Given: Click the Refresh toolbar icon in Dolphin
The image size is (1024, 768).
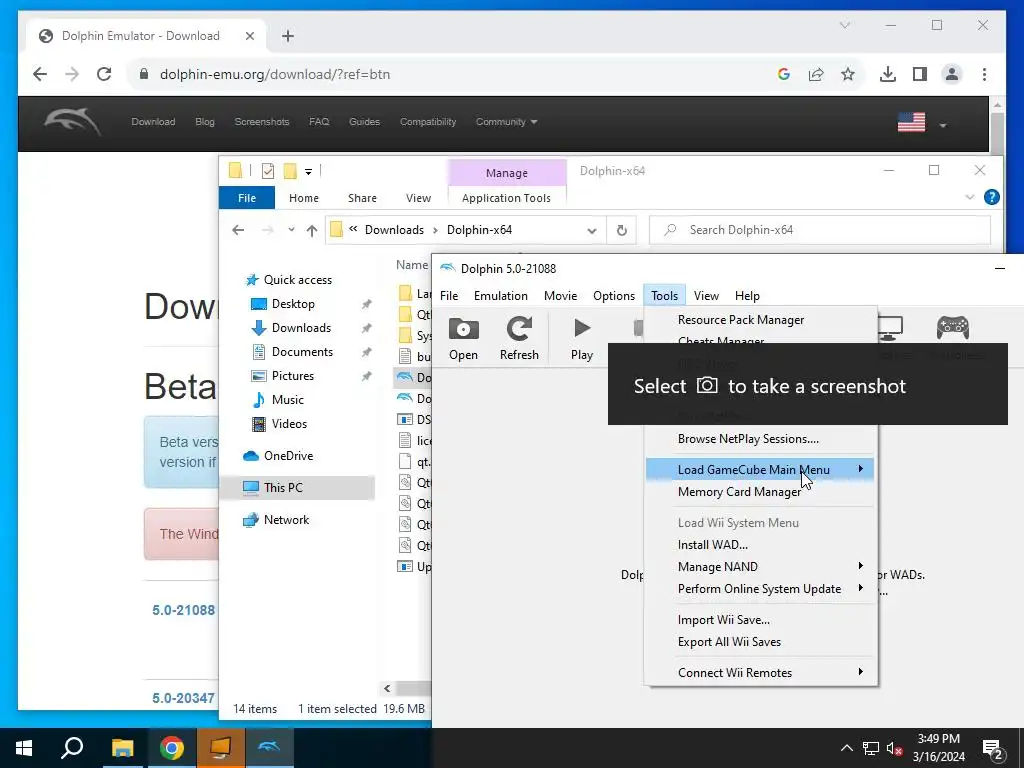Looking at the screenshot, I should pyautogui.click(x=519, y=338).
